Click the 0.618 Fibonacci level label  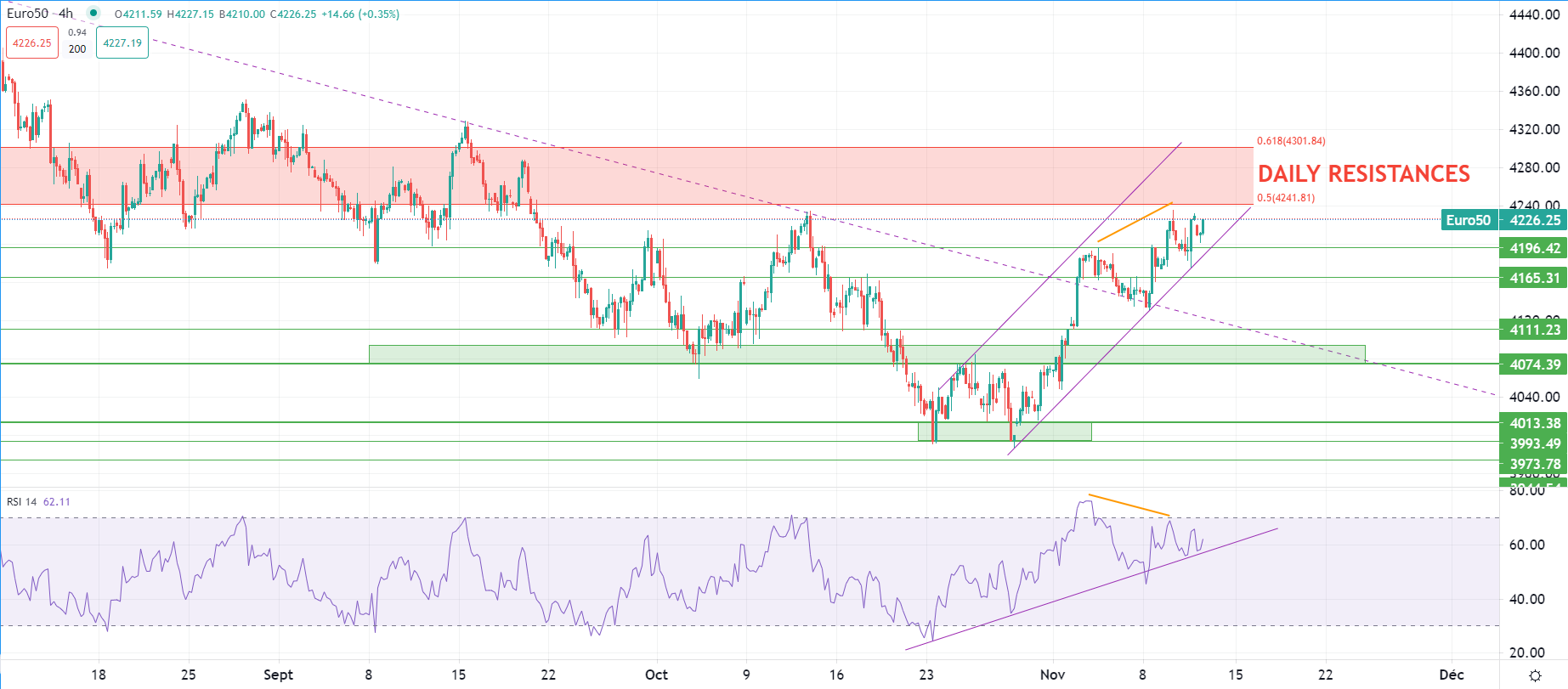(1291, 141)
